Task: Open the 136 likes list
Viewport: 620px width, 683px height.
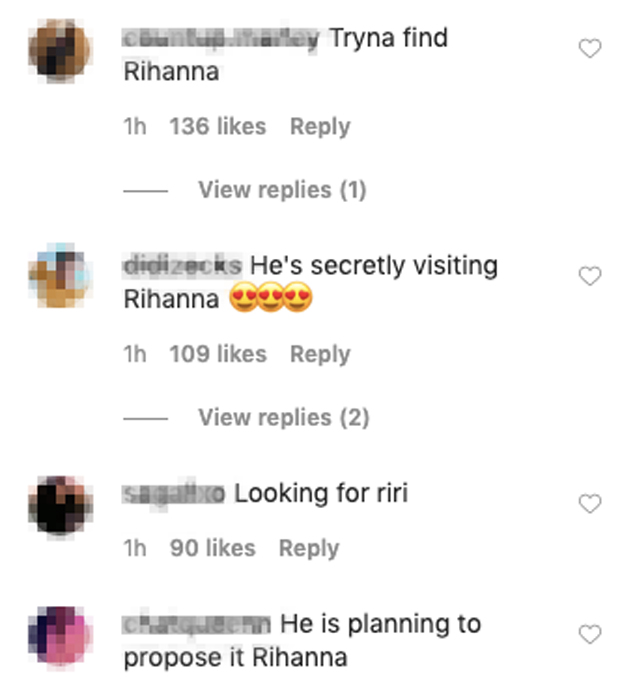Action: tap(218, 126)
